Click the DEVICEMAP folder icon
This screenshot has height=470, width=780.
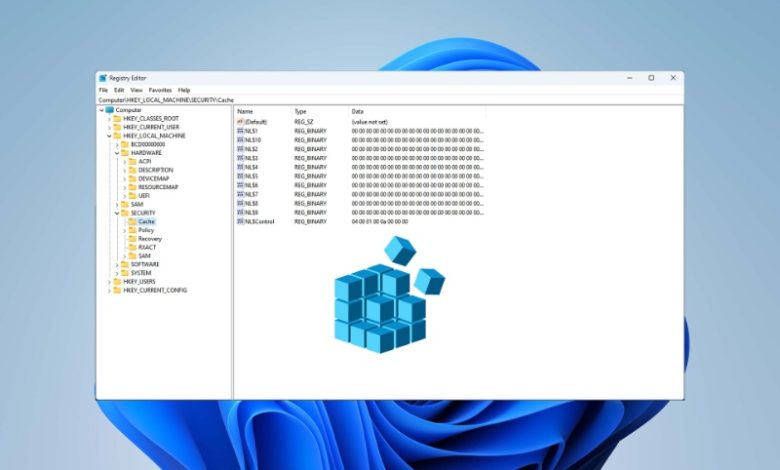click(132, 179)
